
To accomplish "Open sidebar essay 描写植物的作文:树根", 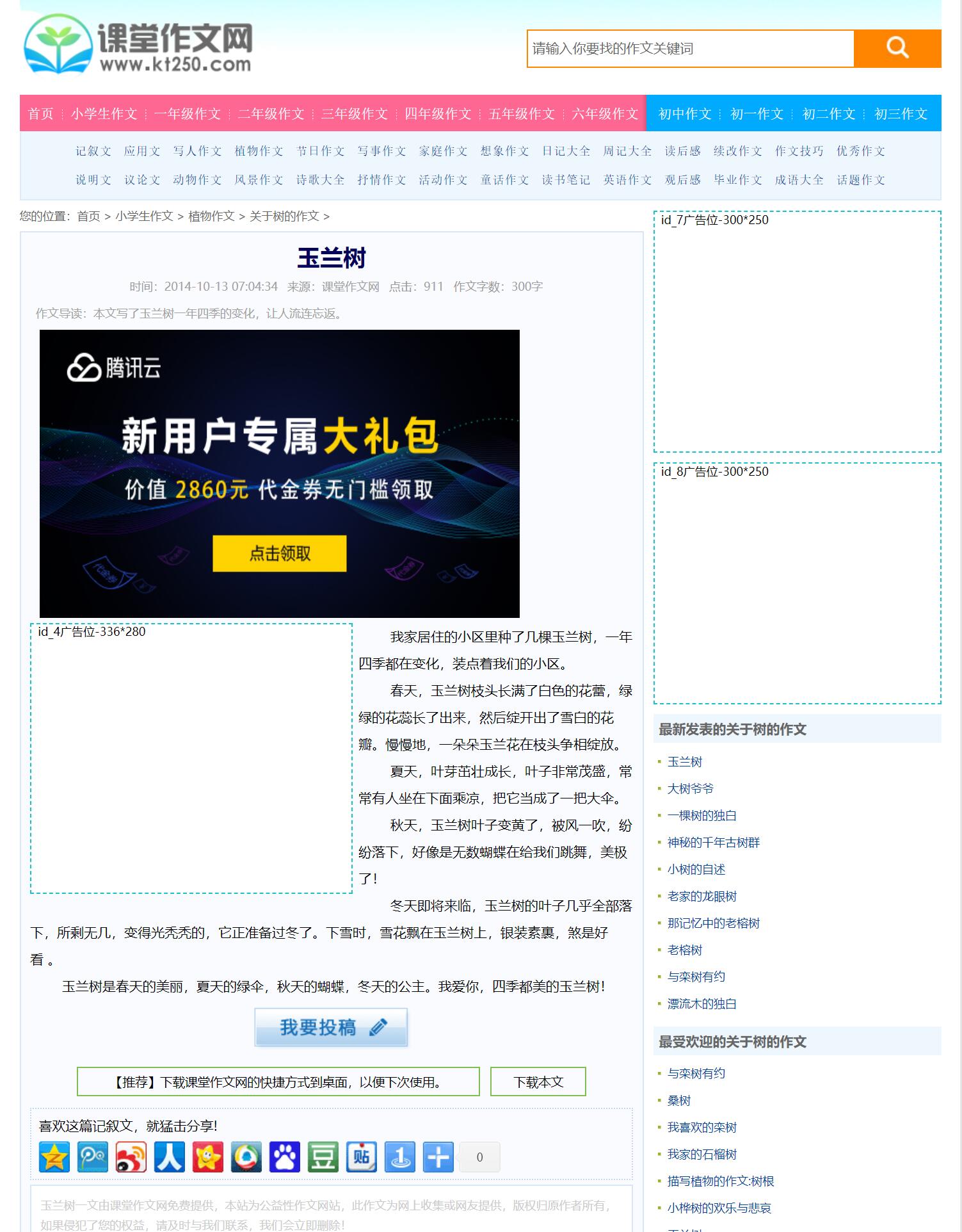I will (721, 1181).
